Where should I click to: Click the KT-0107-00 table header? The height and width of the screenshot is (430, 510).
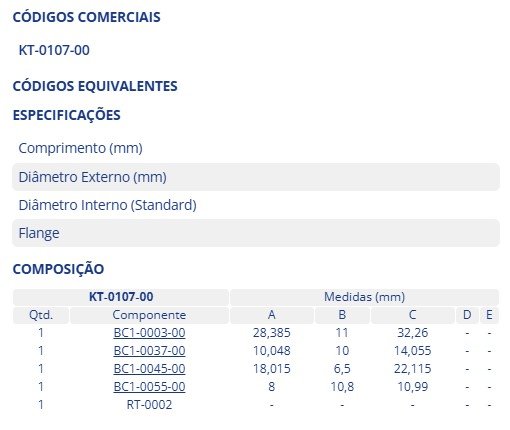click(x=121, y=297)
